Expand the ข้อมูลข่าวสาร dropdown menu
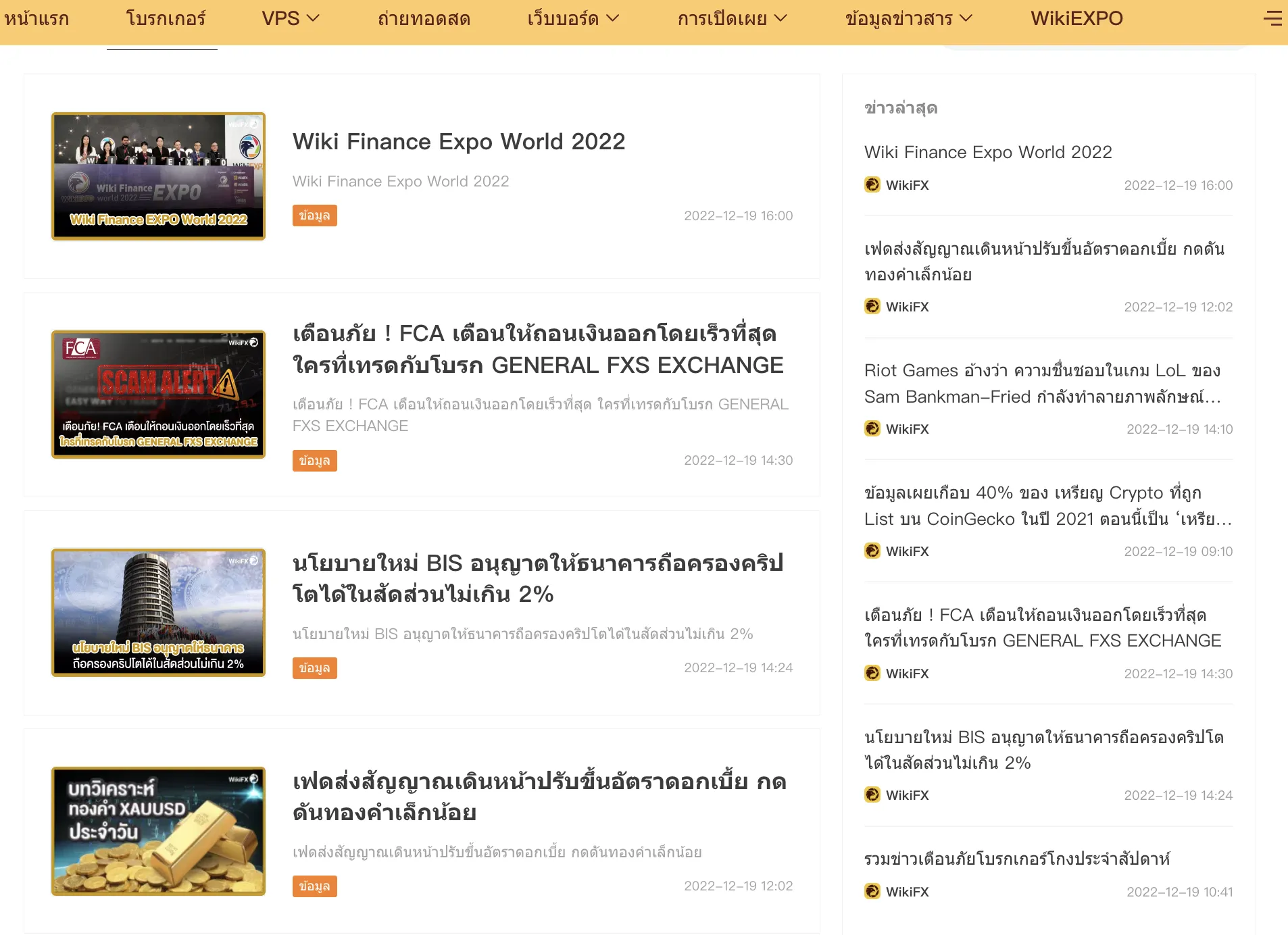1288x935 pixels. (x=909, y=18)
